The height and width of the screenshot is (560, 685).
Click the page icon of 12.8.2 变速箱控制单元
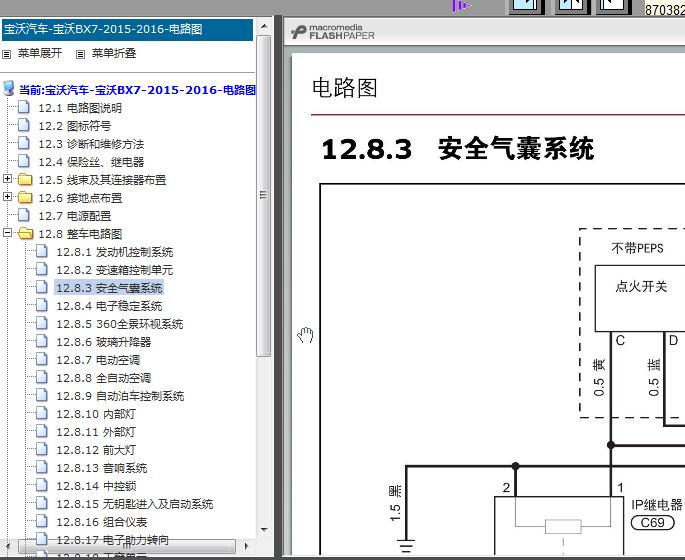coord(42,269)
